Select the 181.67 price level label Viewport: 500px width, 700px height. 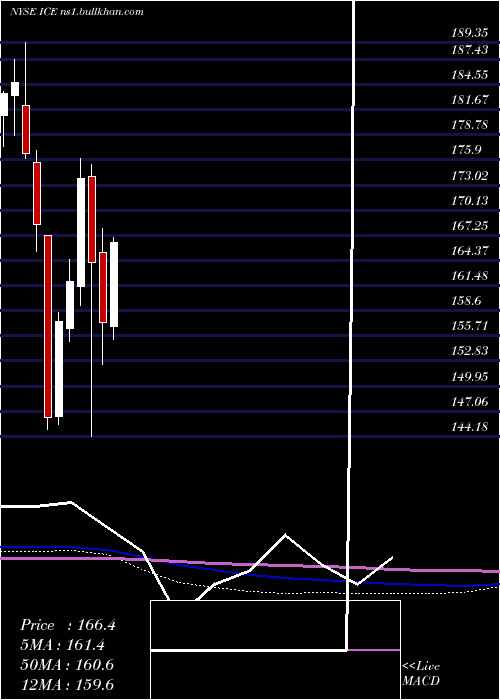click(x=470, y=100)
